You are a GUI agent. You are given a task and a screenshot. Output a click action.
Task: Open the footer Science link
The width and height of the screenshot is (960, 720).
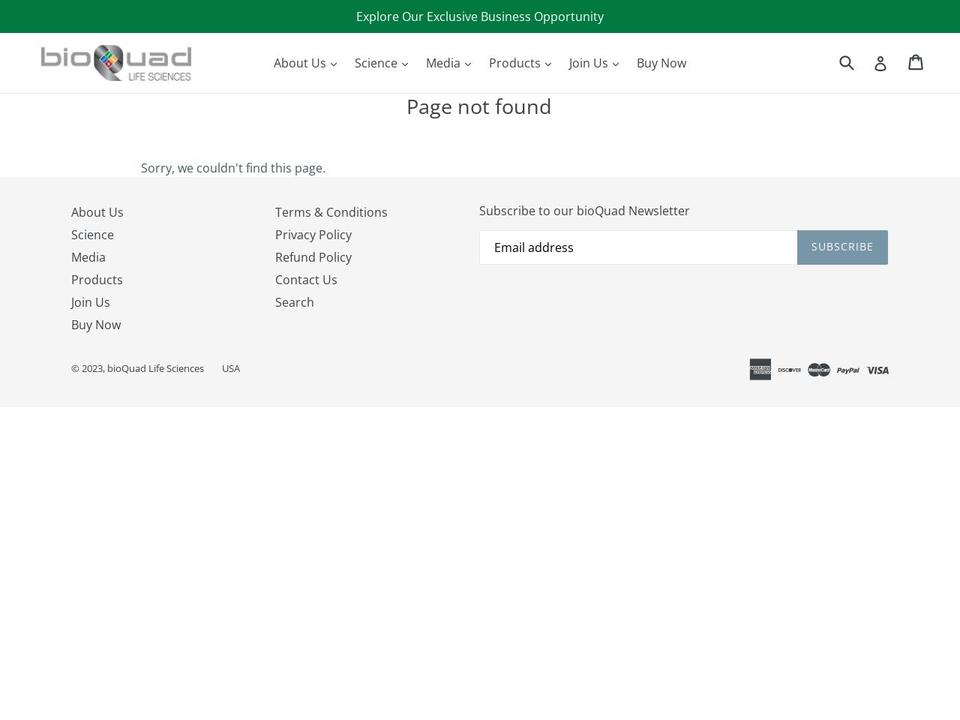[92, 235]
